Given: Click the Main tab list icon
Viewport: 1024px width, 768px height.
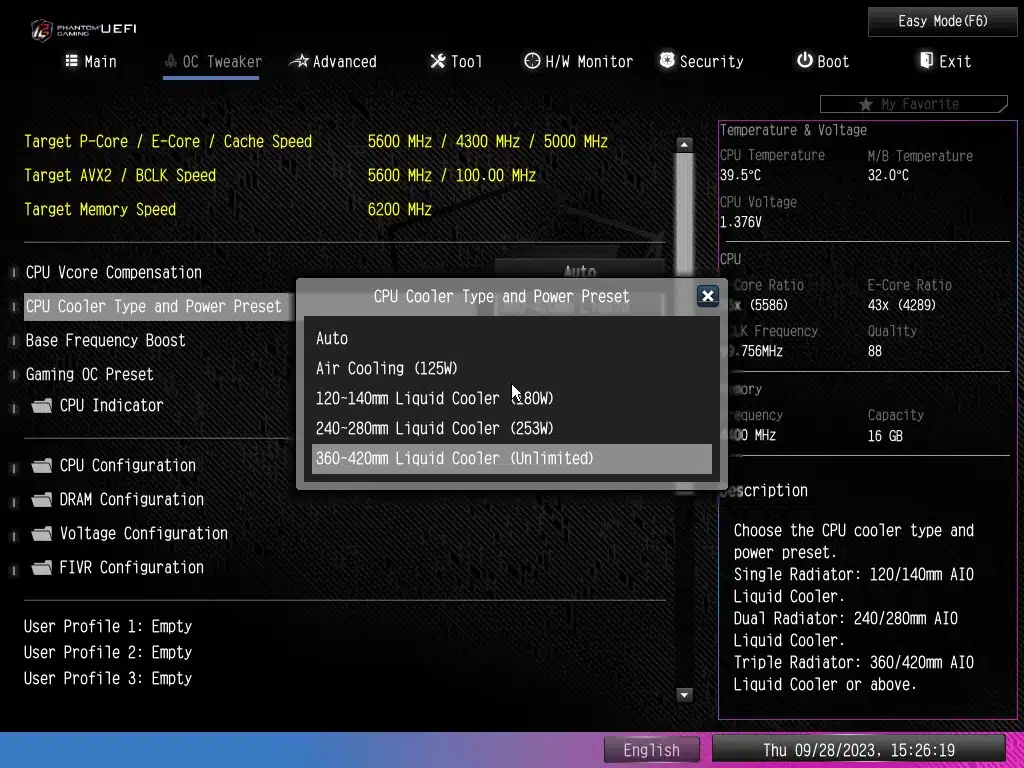Looking at the screenshot, I should (x=72, y=61).
